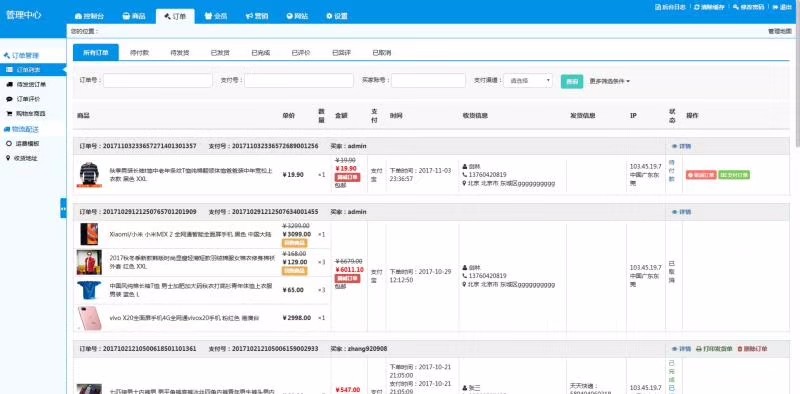Focus the 订单号 order number input

[x=158, y=81]
